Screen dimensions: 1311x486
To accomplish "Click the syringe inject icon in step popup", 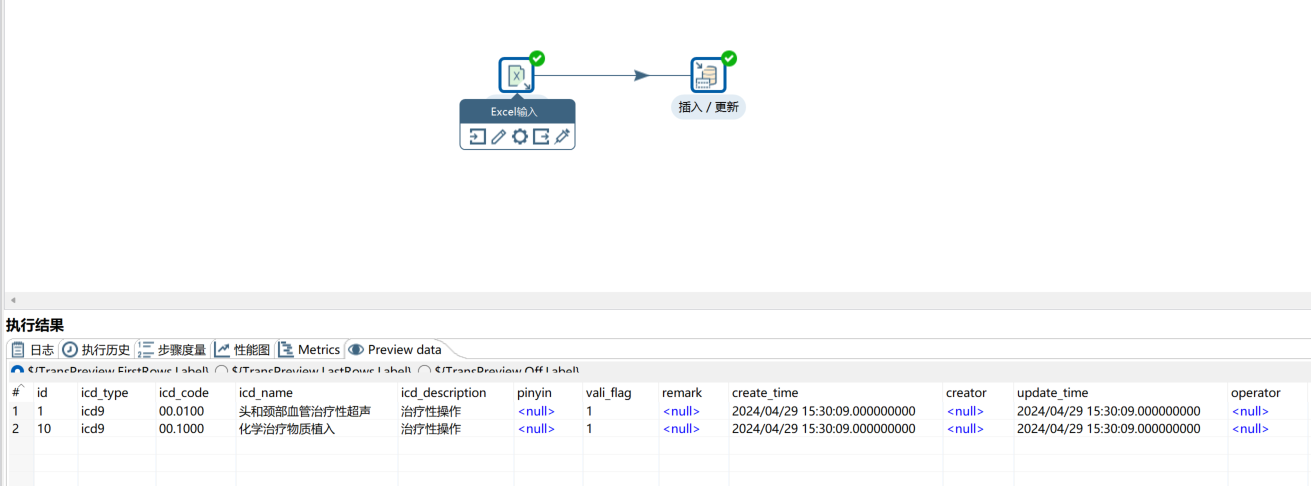I will (562, 137).
